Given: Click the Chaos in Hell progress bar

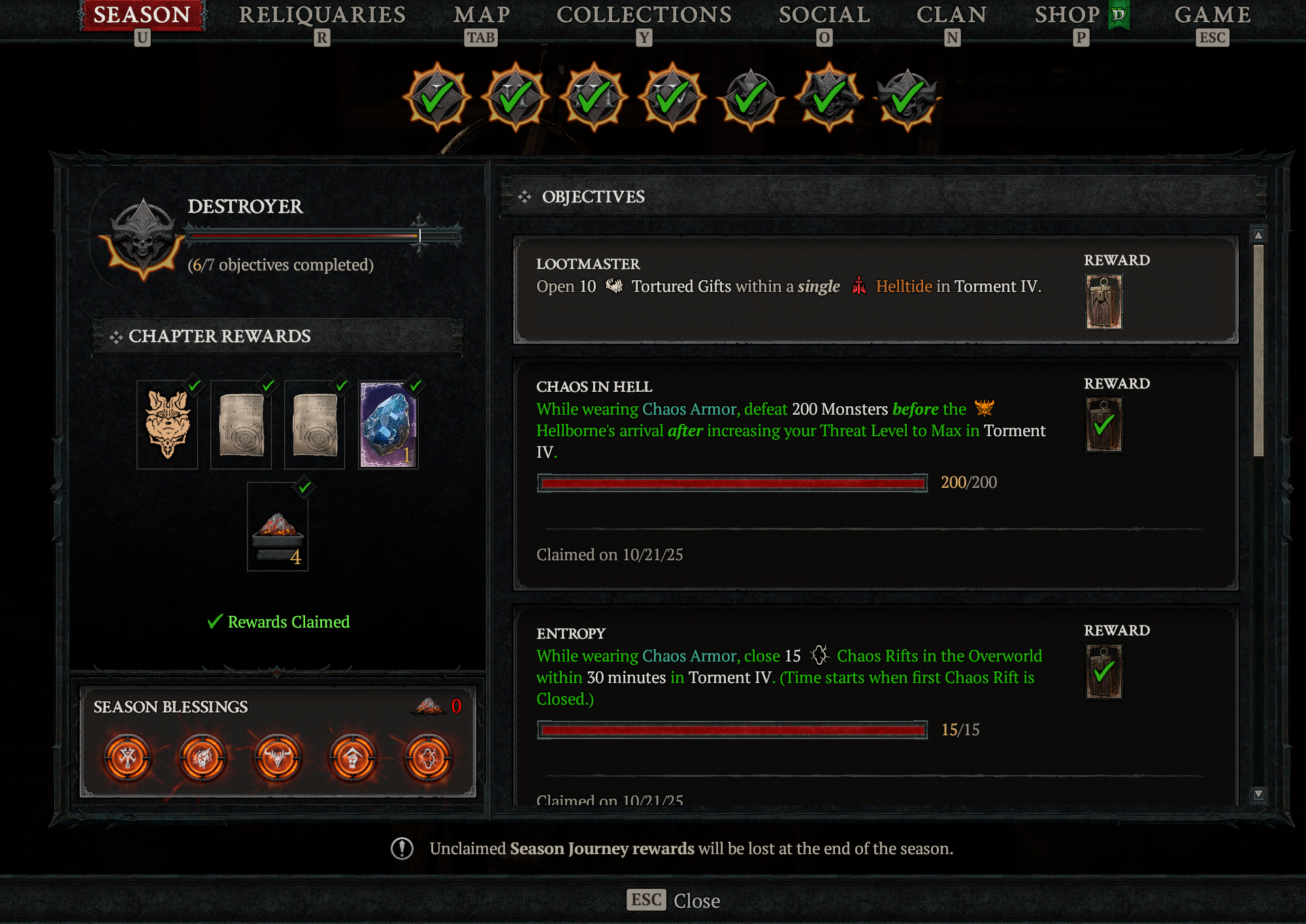Looking at the screenshot, I should point(732,483).
